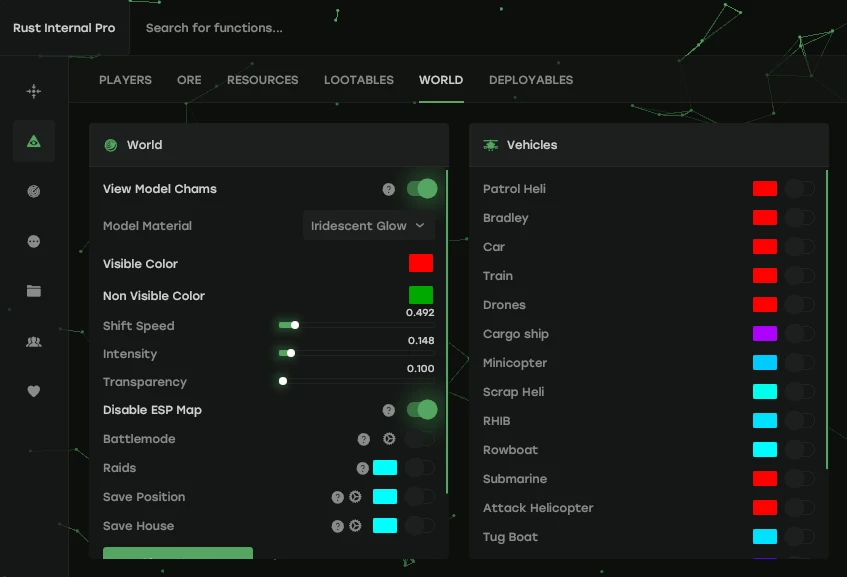This screenshot has width=847, height=577.
Task: Change the Save House color swatch
Action: click(385, 526)
